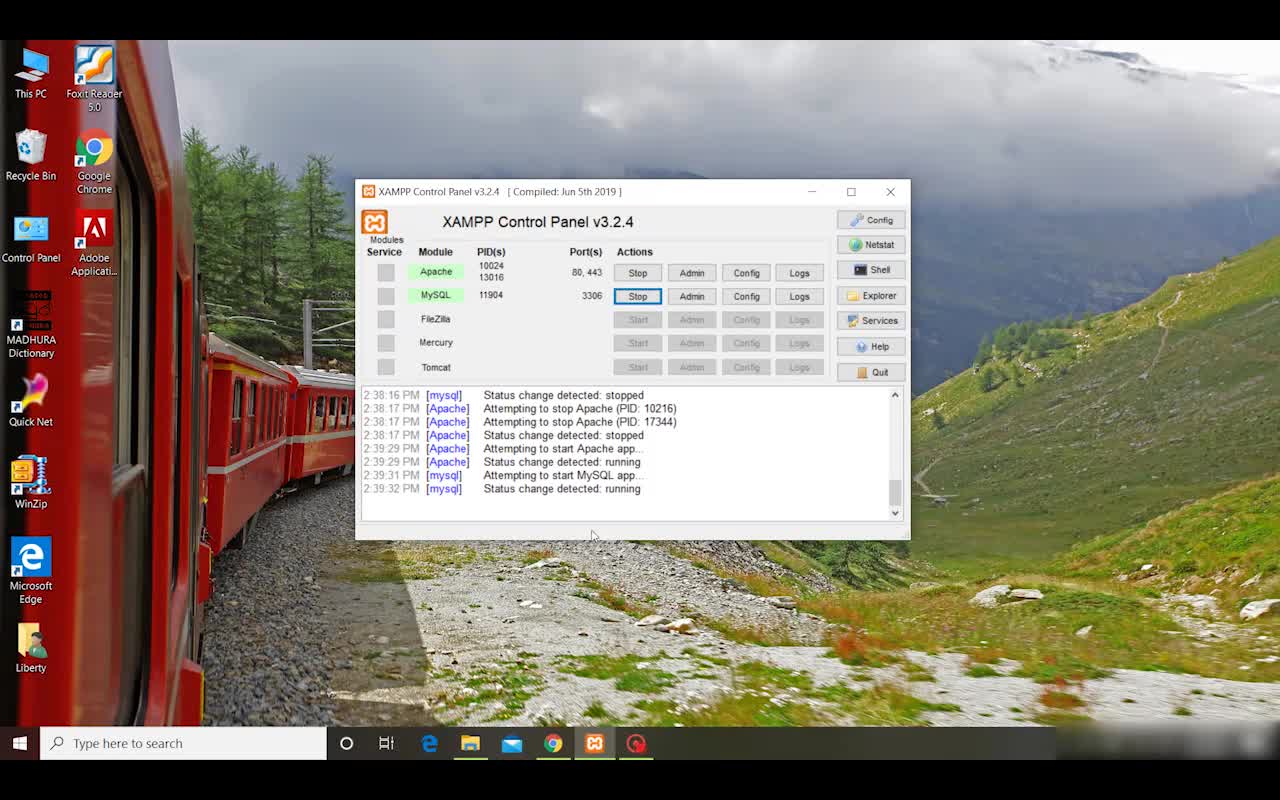Open MySQL Admin page
The height and width of the screenshot is (800, 1280).
click(692, 296)
